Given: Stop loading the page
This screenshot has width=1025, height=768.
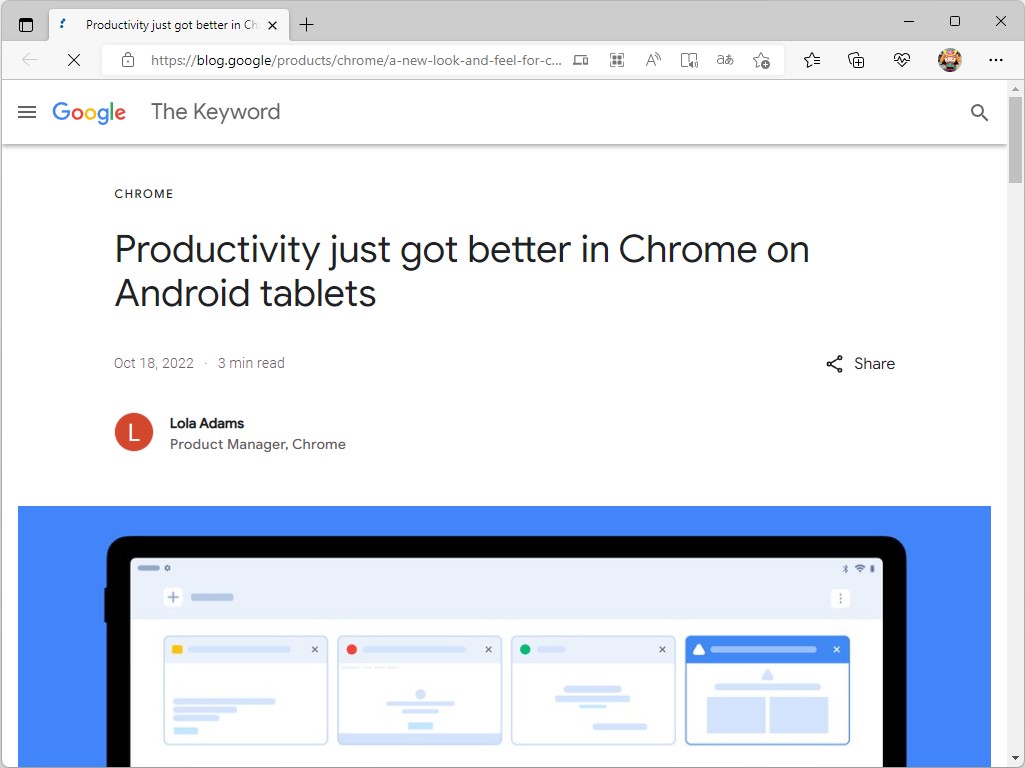Looking at the screenshot, I should (x=73, y=60).
